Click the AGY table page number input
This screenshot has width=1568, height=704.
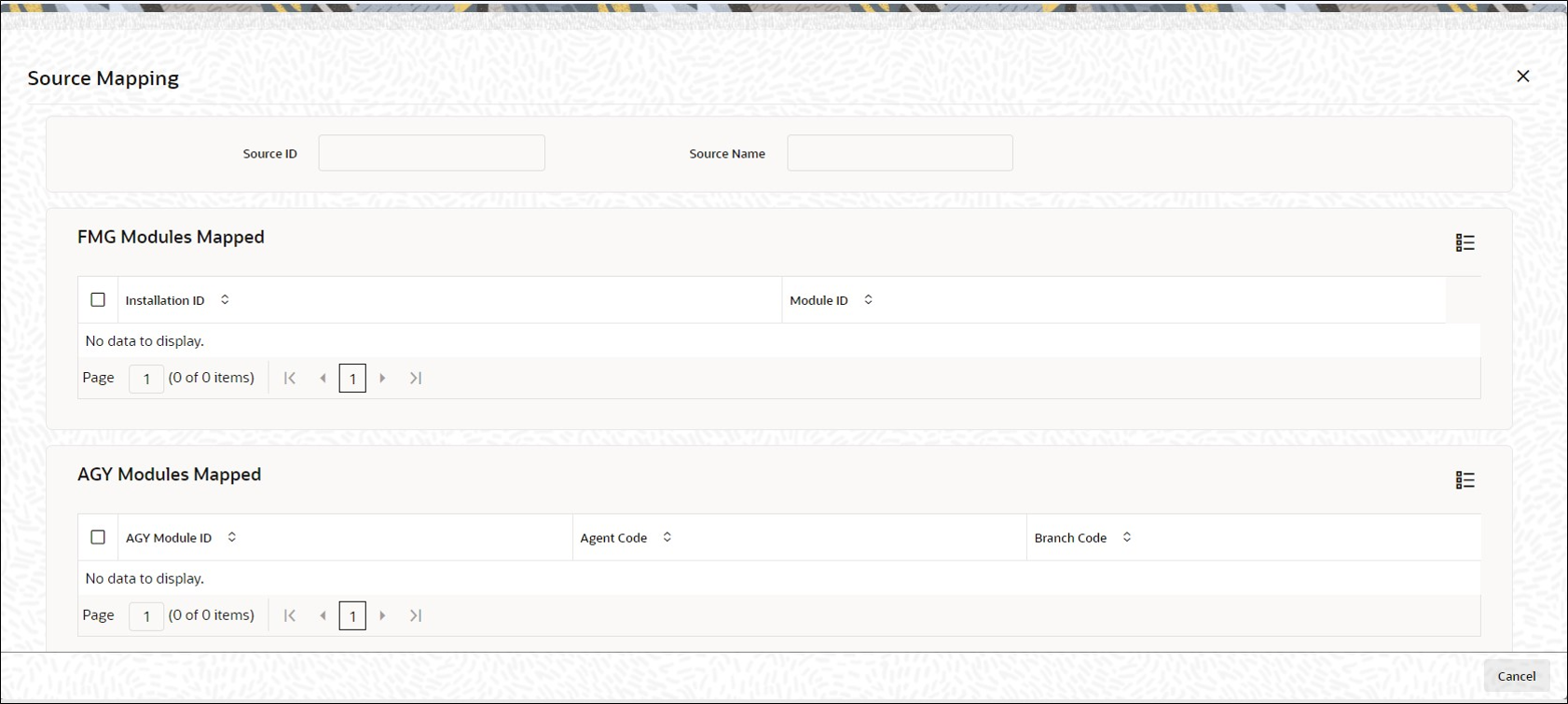[146, 616]
